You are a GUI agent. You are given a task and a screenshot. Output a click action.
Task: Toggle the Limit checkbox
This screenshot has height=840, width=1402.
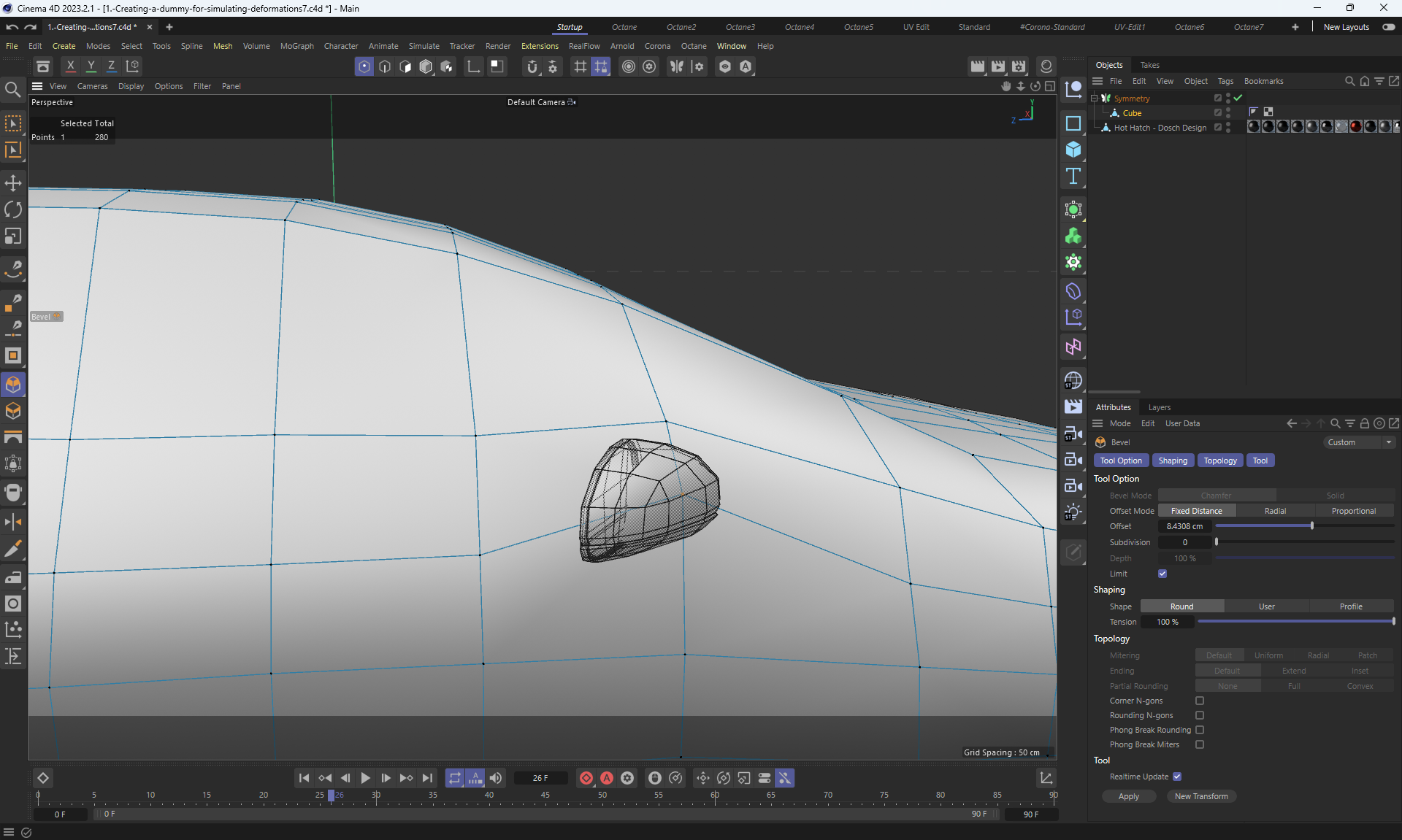click(1162, 574)
